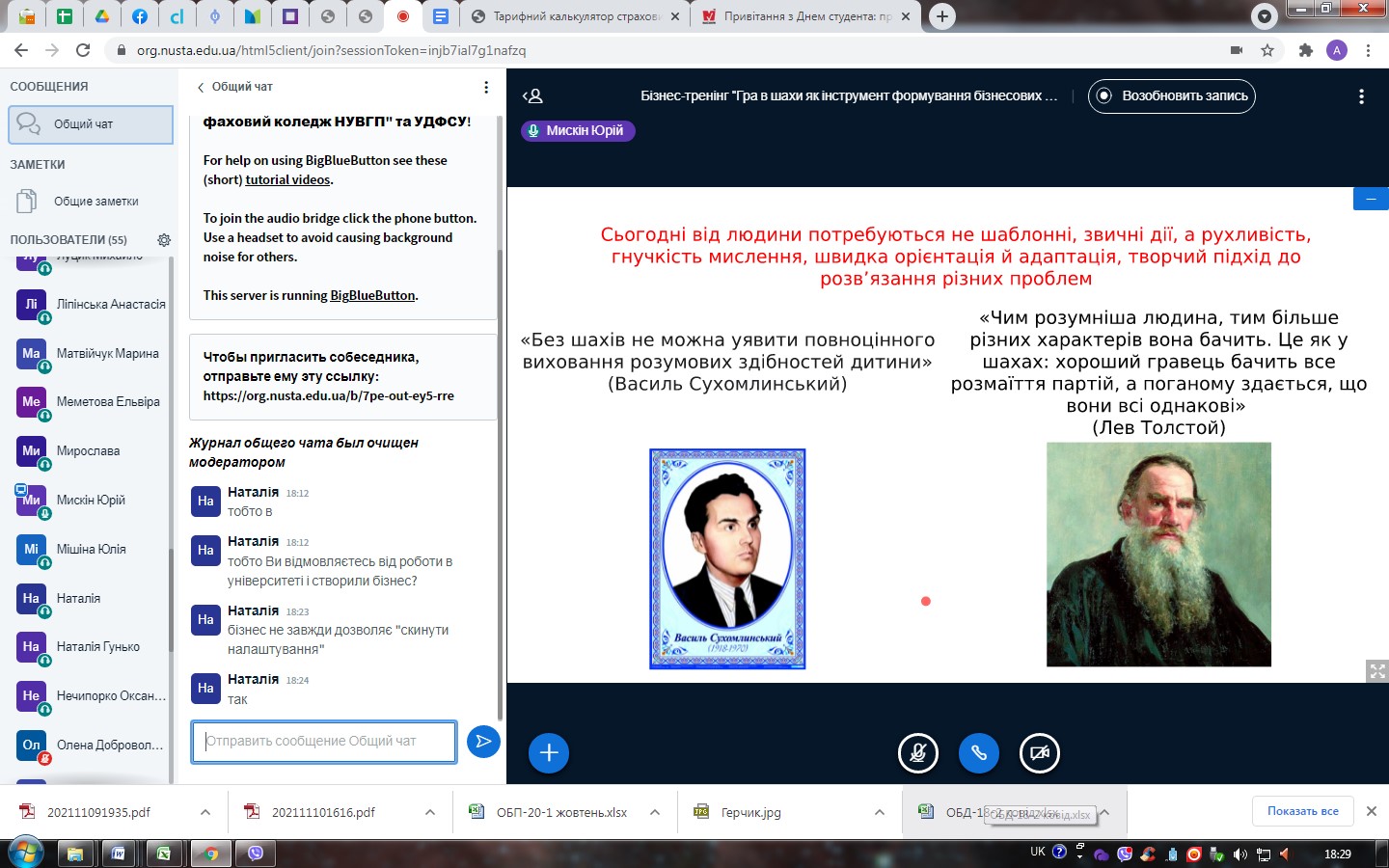Open Windows Start menu
1389x868 pixels.
click(x=25, y=854)
